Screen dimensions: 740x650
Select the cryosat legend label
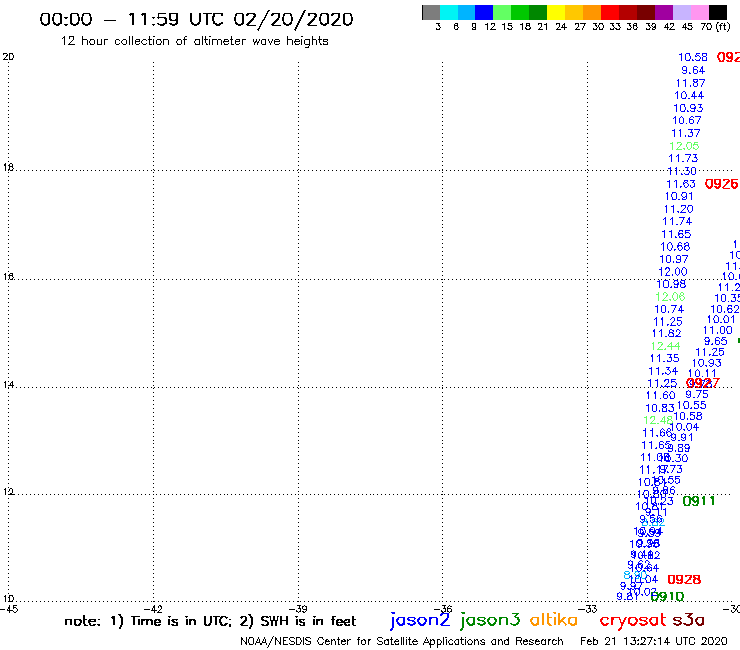(632, 620)
